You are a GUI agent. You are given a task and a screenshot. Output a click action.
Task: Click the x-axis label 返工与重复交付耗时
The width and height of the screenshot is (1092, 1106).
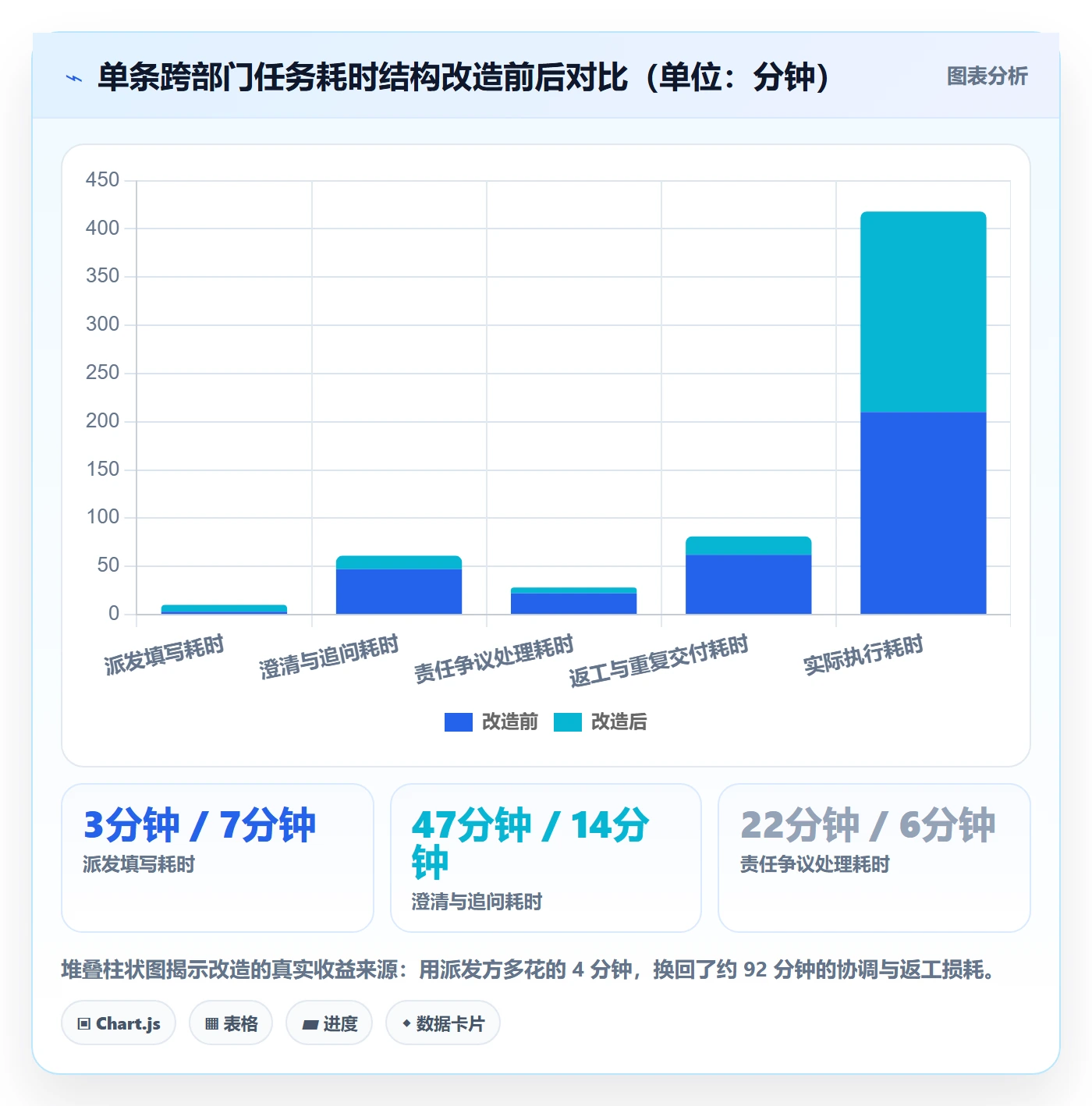(x=659, y=661)
